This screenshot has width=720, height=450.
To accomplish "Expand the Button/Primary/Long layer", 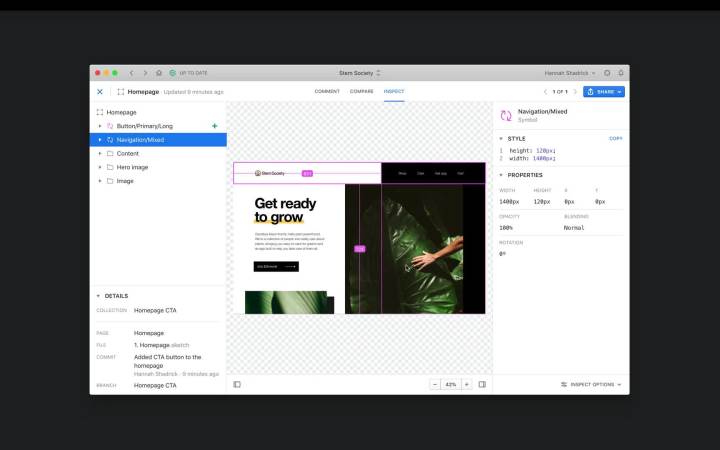I will pos(100,126).
